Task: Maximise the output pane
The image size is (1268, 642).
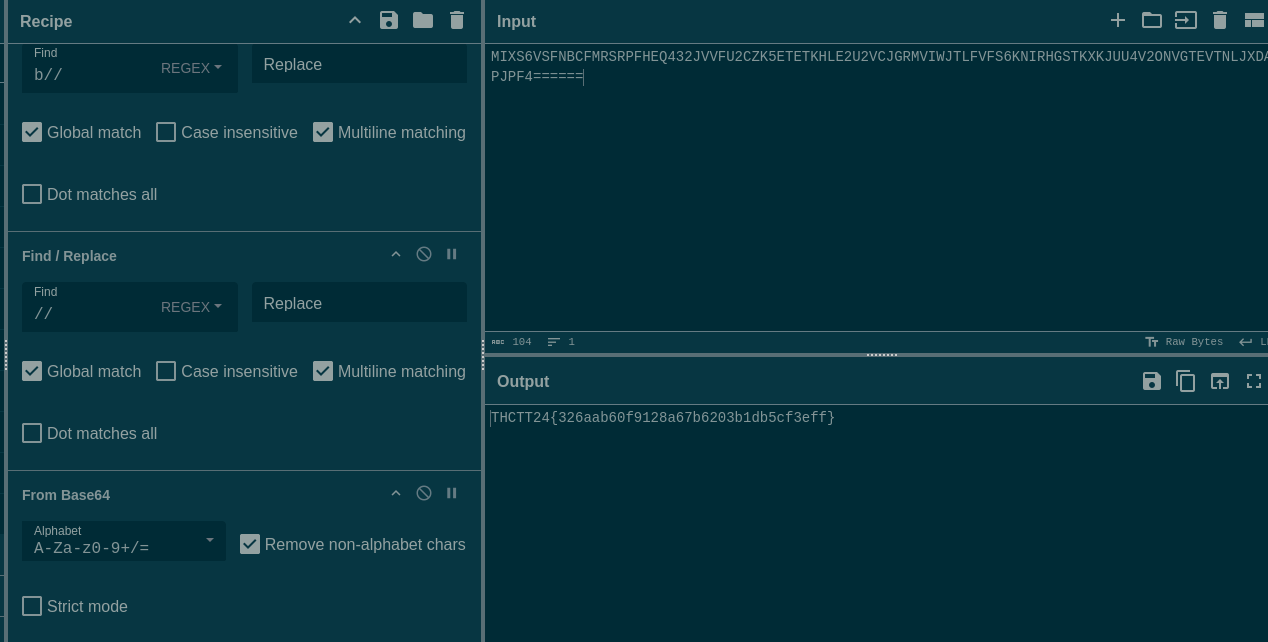Action: [1254, 381]
